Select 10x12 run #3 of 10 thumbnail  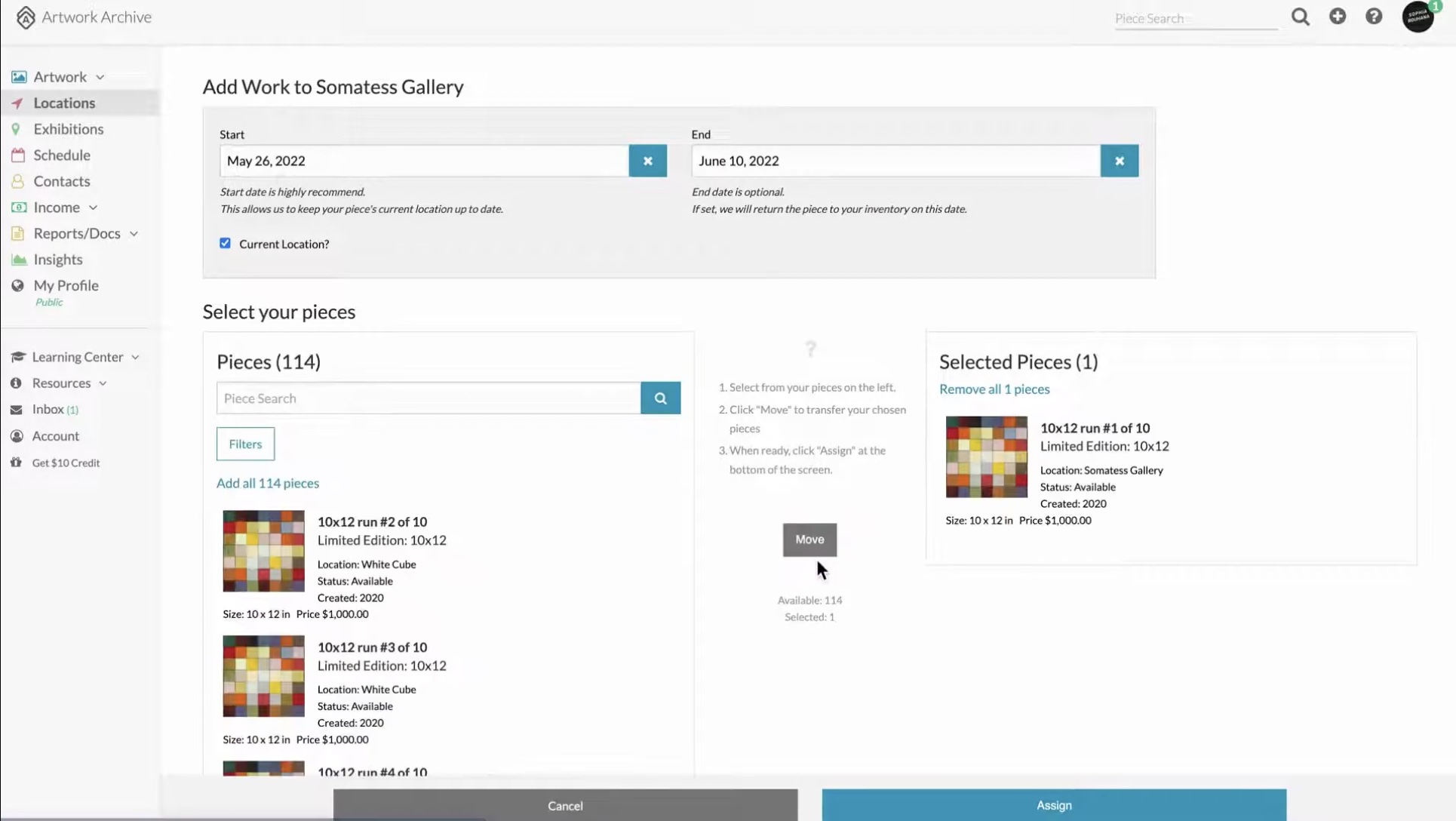click(263, 676)
